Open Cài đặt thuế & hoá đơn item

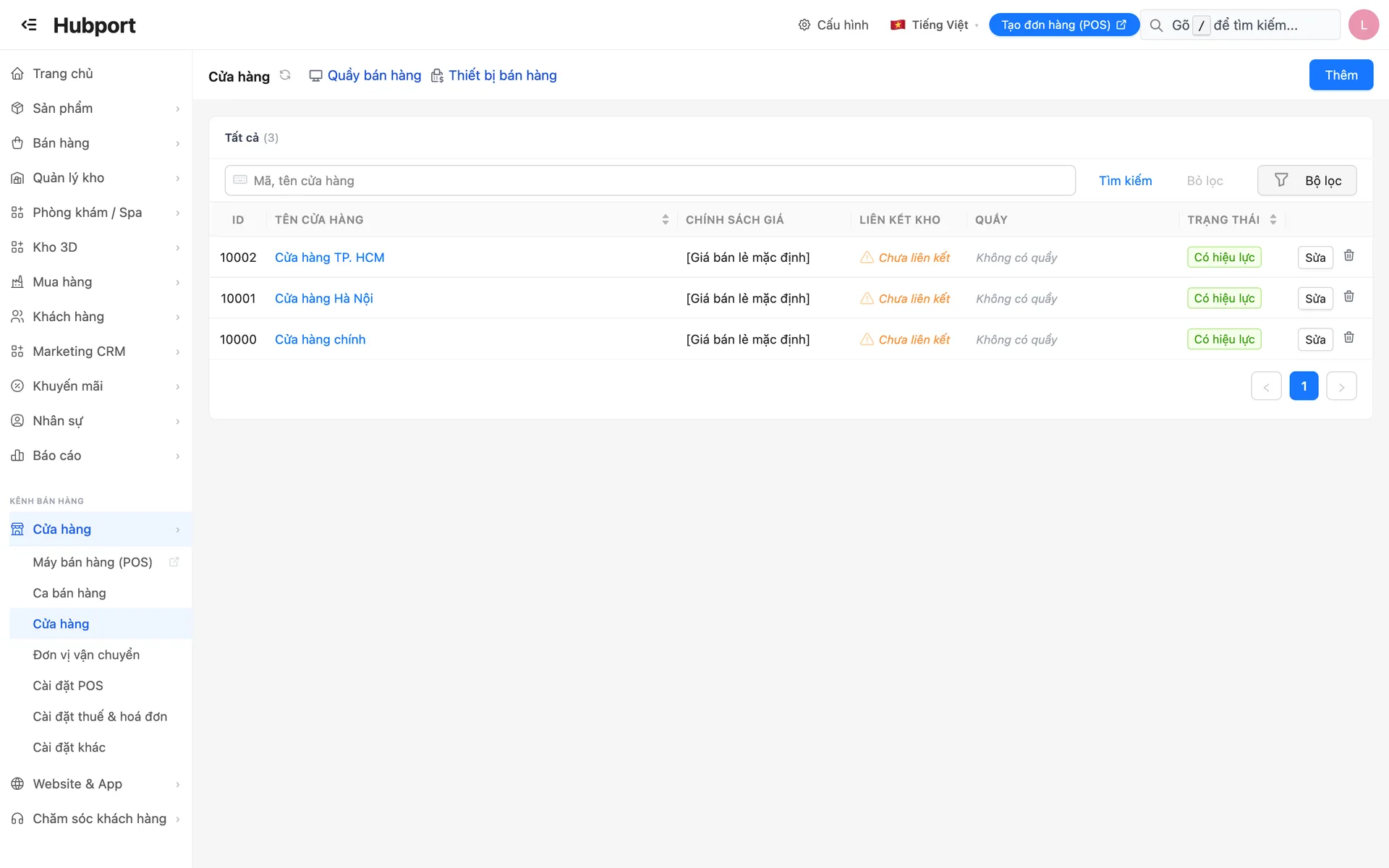coord(100,717)
